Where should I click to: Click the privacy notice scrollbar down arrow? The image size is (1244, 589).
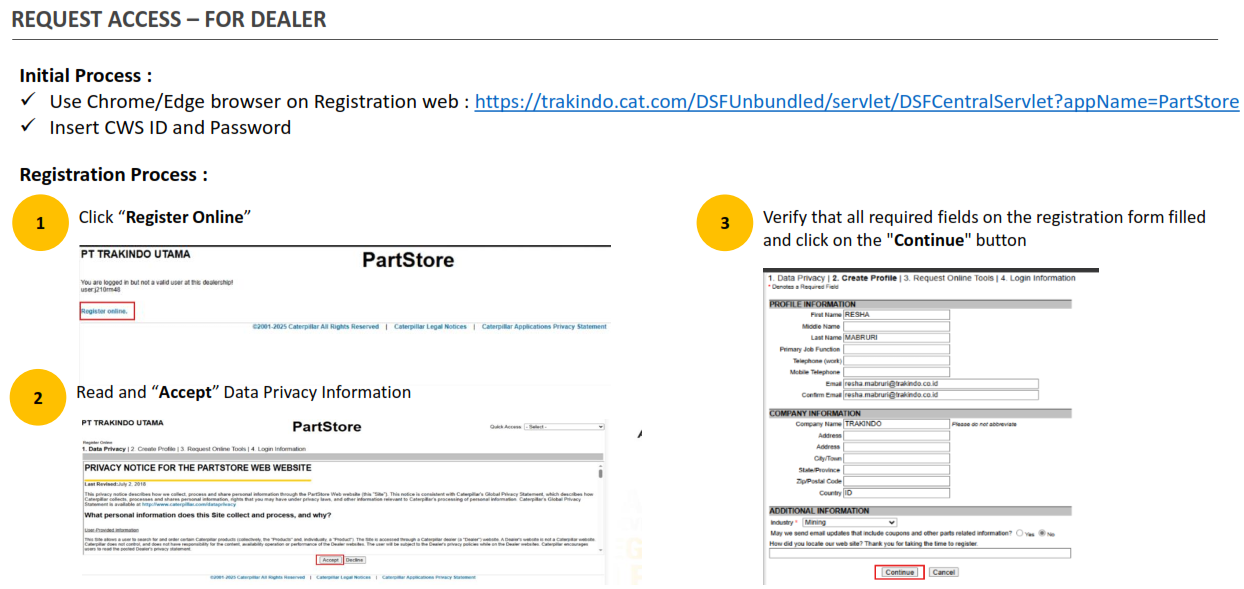pyautogui.click(x=601, y=548)
